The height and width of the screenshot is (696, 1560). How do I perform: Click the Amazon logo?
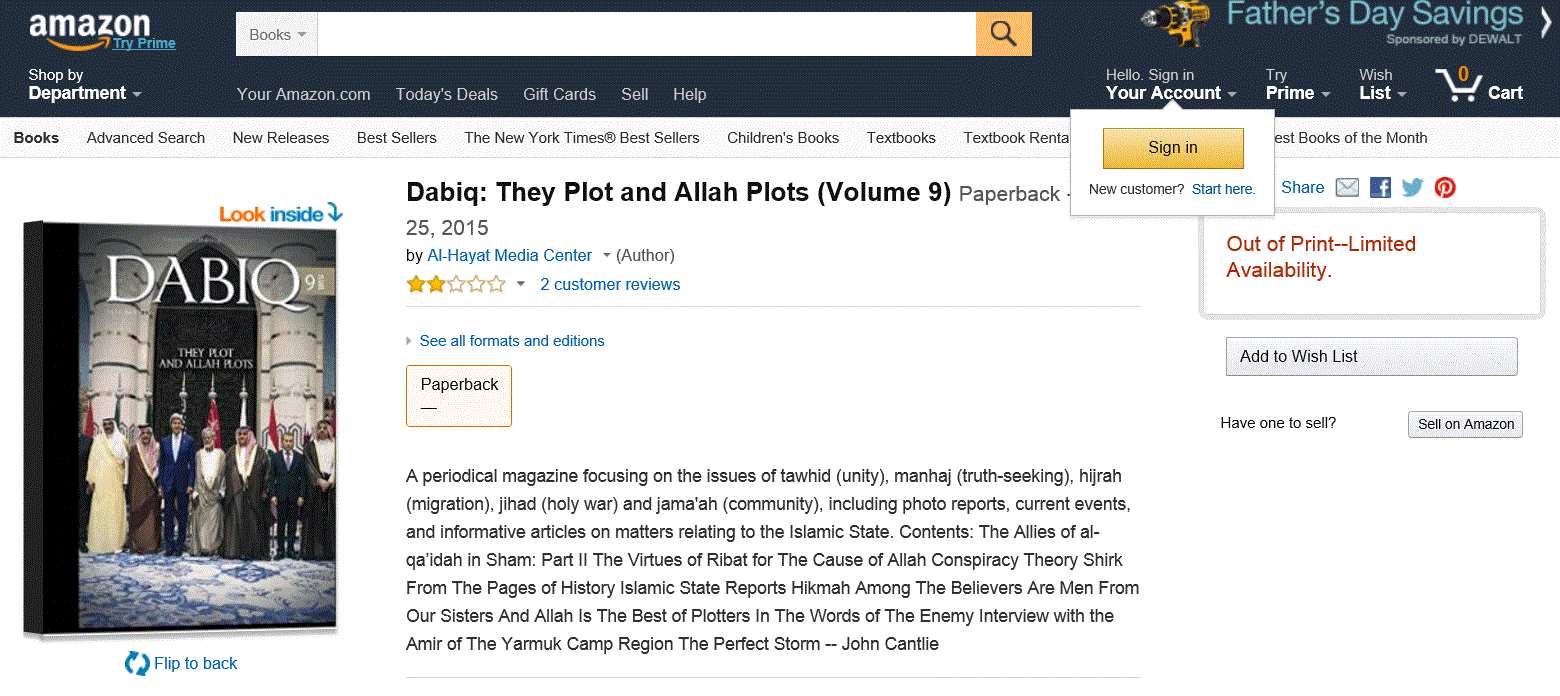pos(90,32)
